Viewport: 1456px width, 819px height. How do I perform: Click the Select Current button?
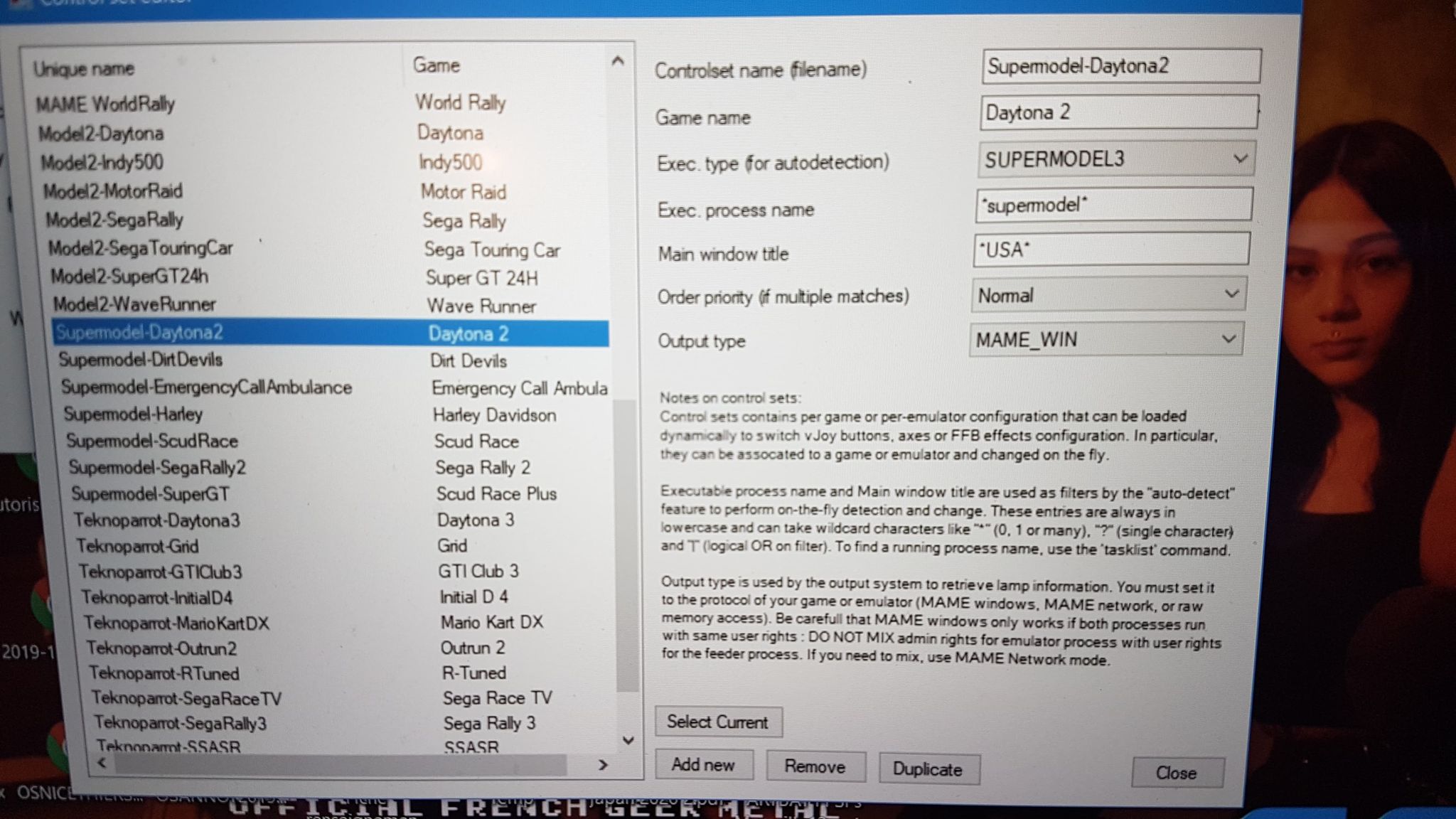pyautogui.click(x=718, y=722)
